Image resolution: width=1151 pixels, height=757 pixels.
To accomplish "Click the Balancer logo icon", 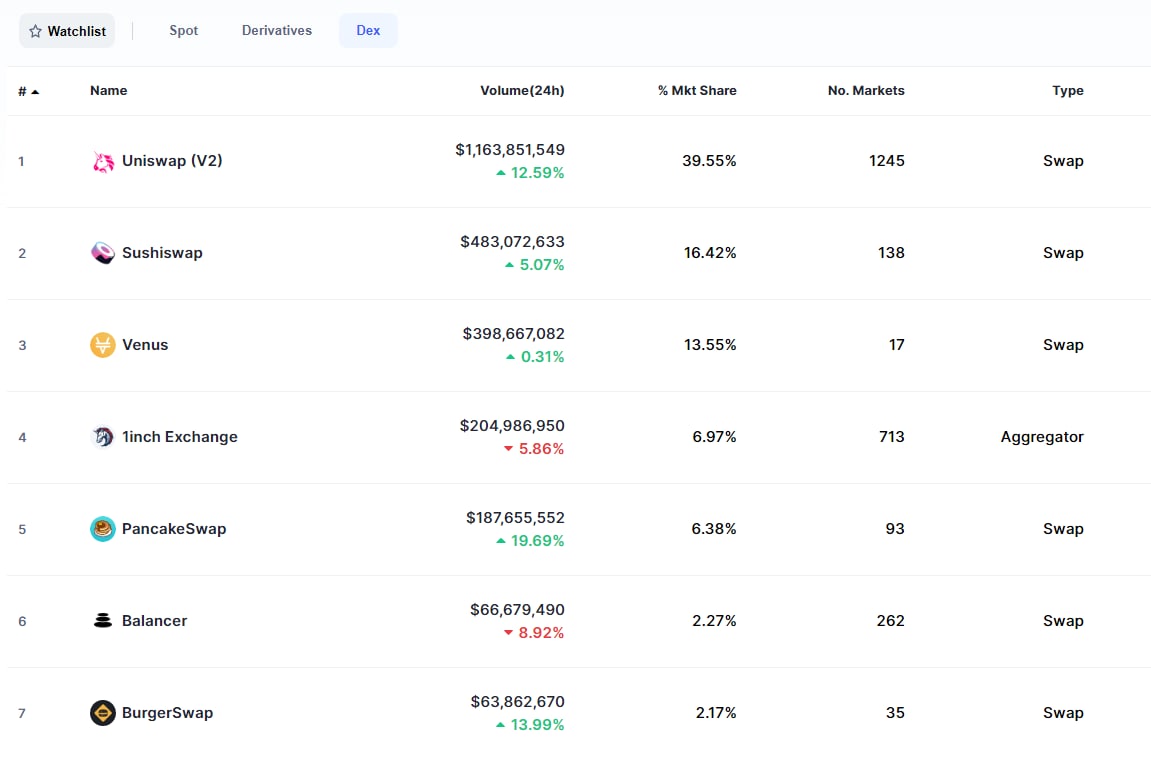I will pyautogui.click(x=103, y=621).
